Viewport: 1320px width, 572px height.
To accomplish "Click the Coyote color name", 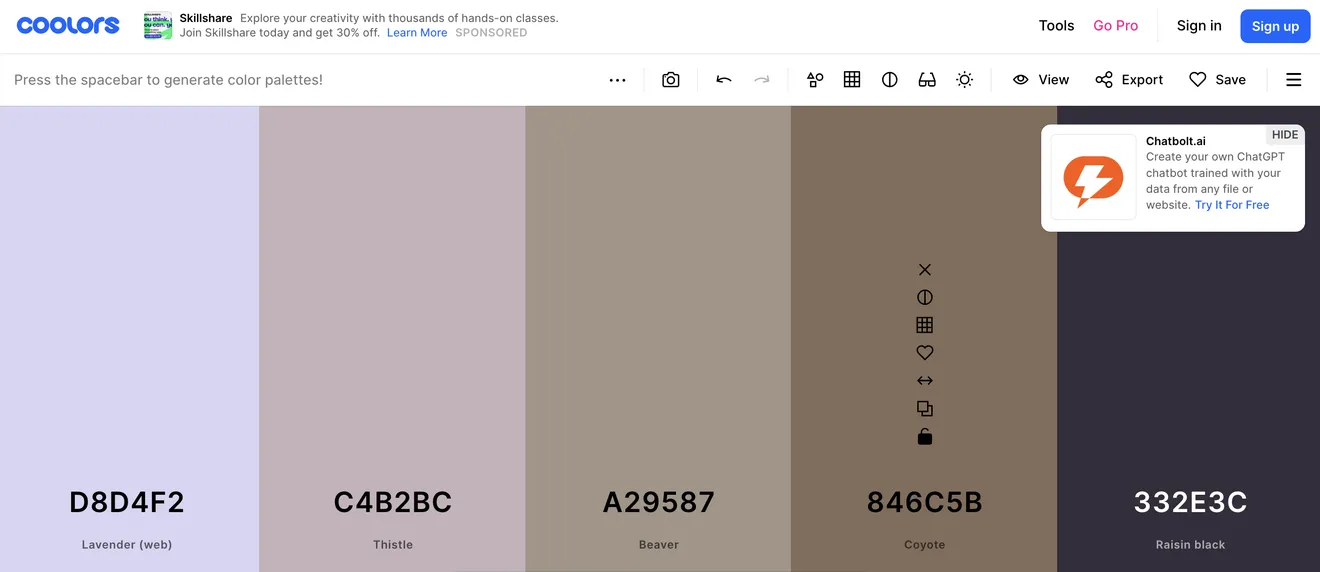I will point(925,545).
